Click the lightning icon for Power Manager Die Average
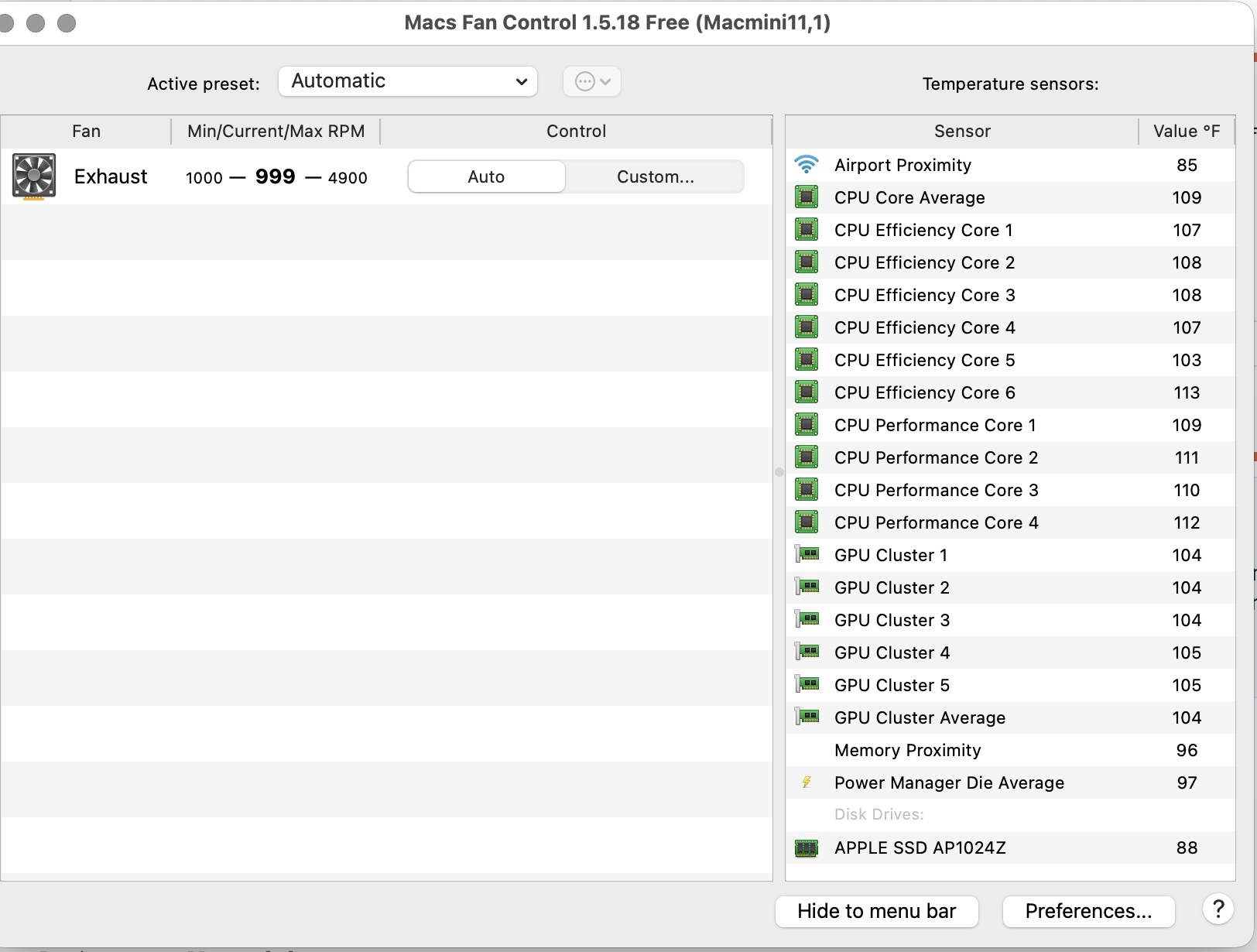Viewport: 1257px width, 952px height. point(807,782)
